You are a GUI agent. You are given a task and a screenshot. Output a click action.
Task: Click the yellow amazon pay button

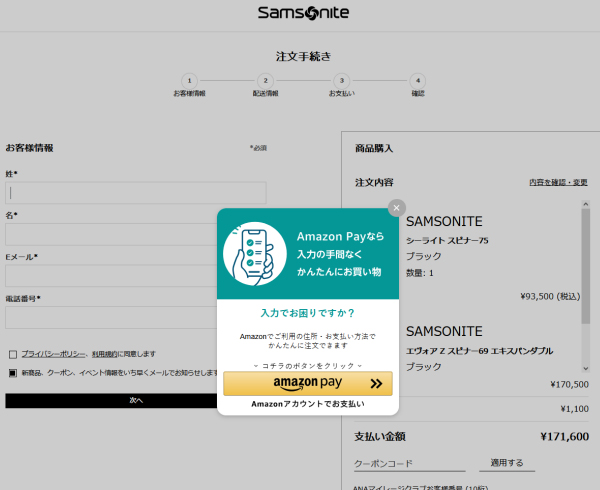tap(308, 383)
